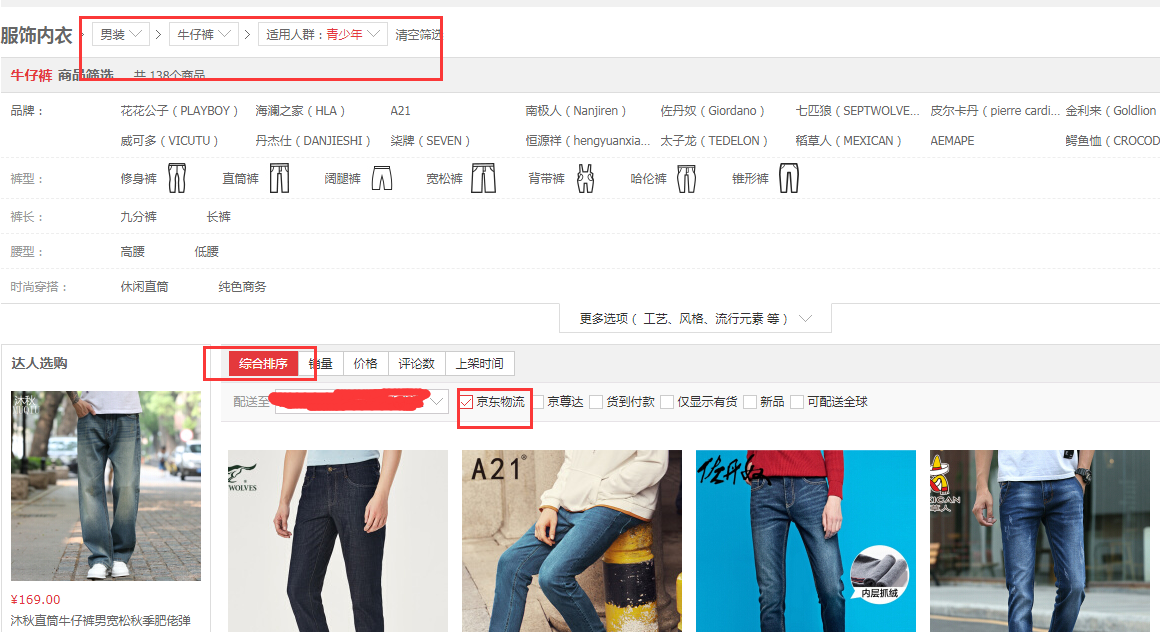The width and height of the screenshot is (1160, 632).
Task: Filter by brand 海澜之家 (HLA)
Action: pyautogui.click(x=300, y=110)
